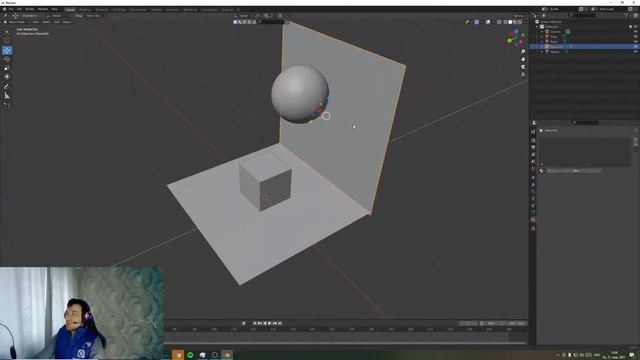The height and width of the screenshot is (360, 640).
Task: Open the Render properties tab
Action: pyautogui.click(x=533, y=141)
